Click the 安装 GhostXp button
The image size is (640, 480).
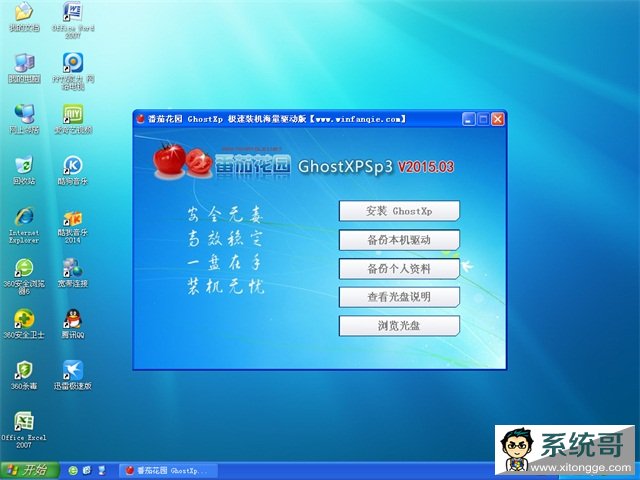point(399,211)
